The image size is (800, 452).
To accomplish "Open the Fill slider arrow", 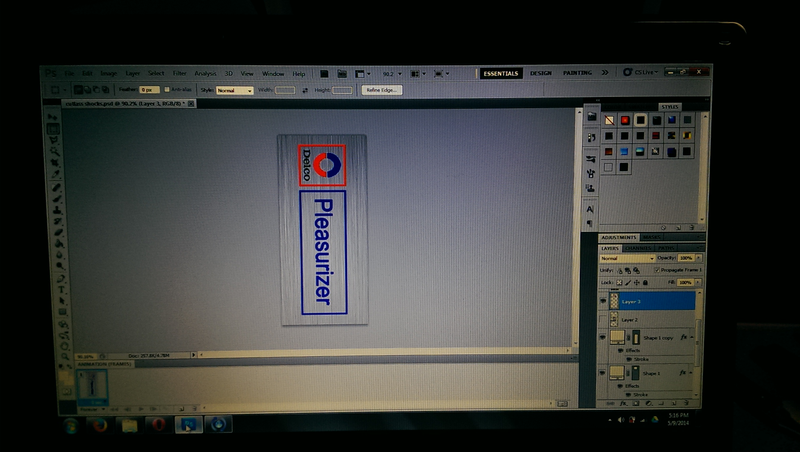I will (x=698, y=282).
